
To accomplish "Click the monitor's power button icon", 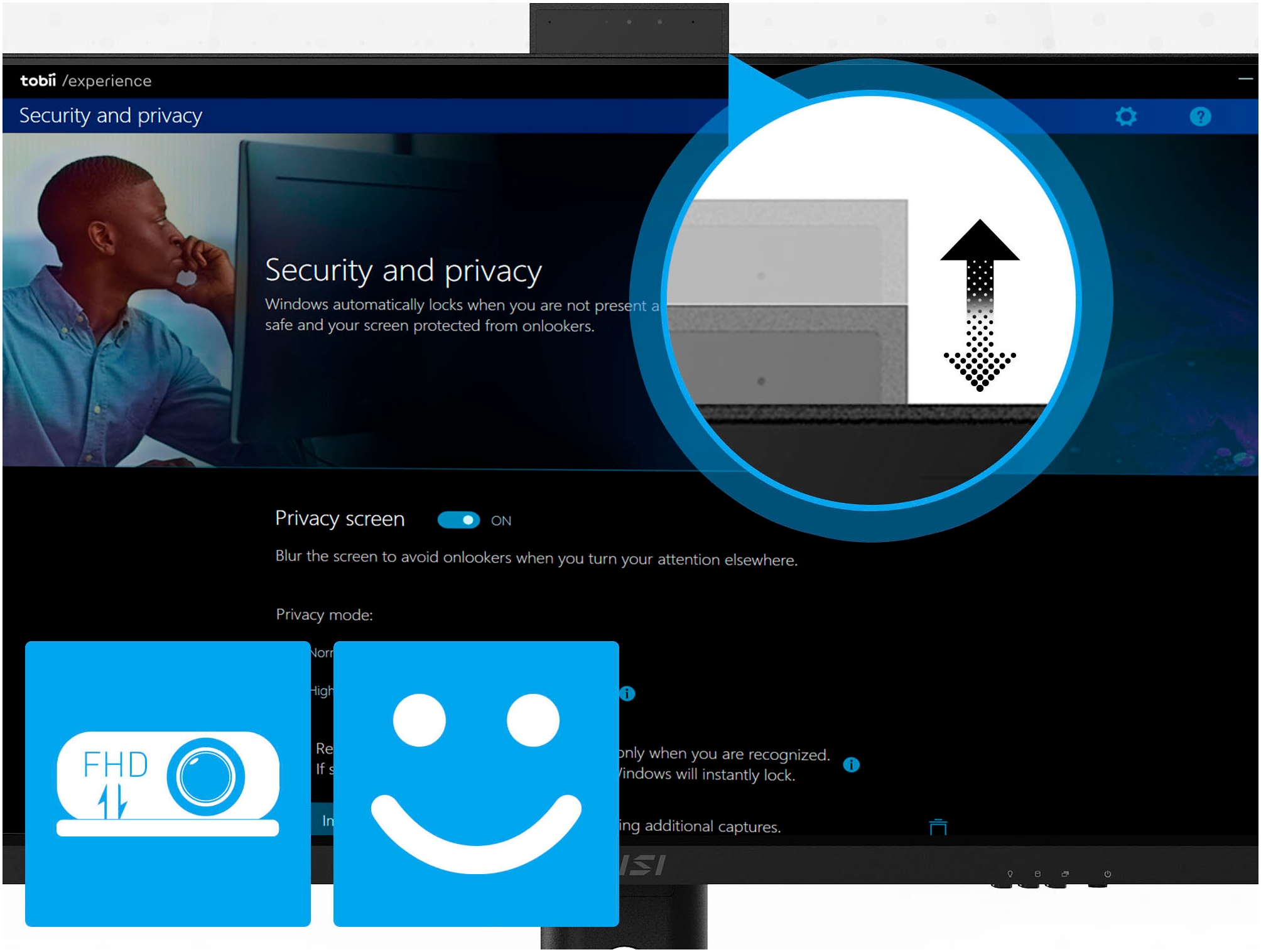I will (1107, 874).
